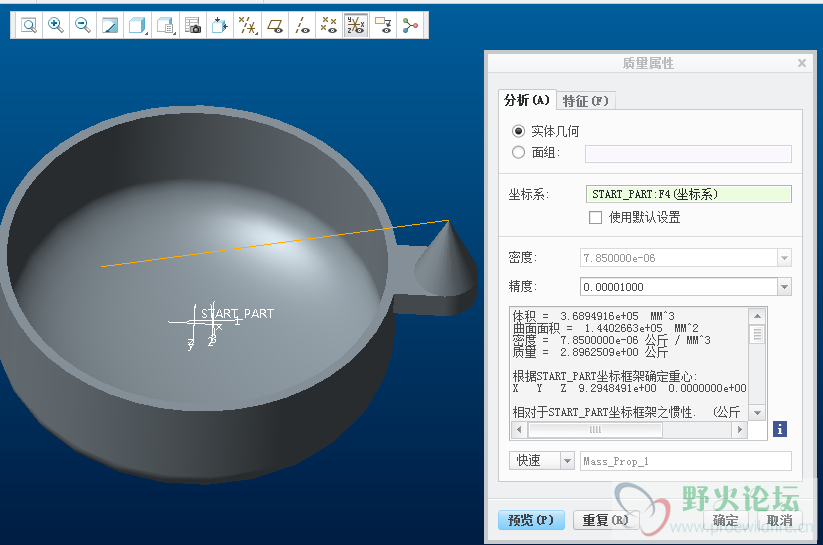This screenshot has width=823, height=545.
Task: Click the 取消 cancel button
Action: pyautogui.click(x=779, y=520)
